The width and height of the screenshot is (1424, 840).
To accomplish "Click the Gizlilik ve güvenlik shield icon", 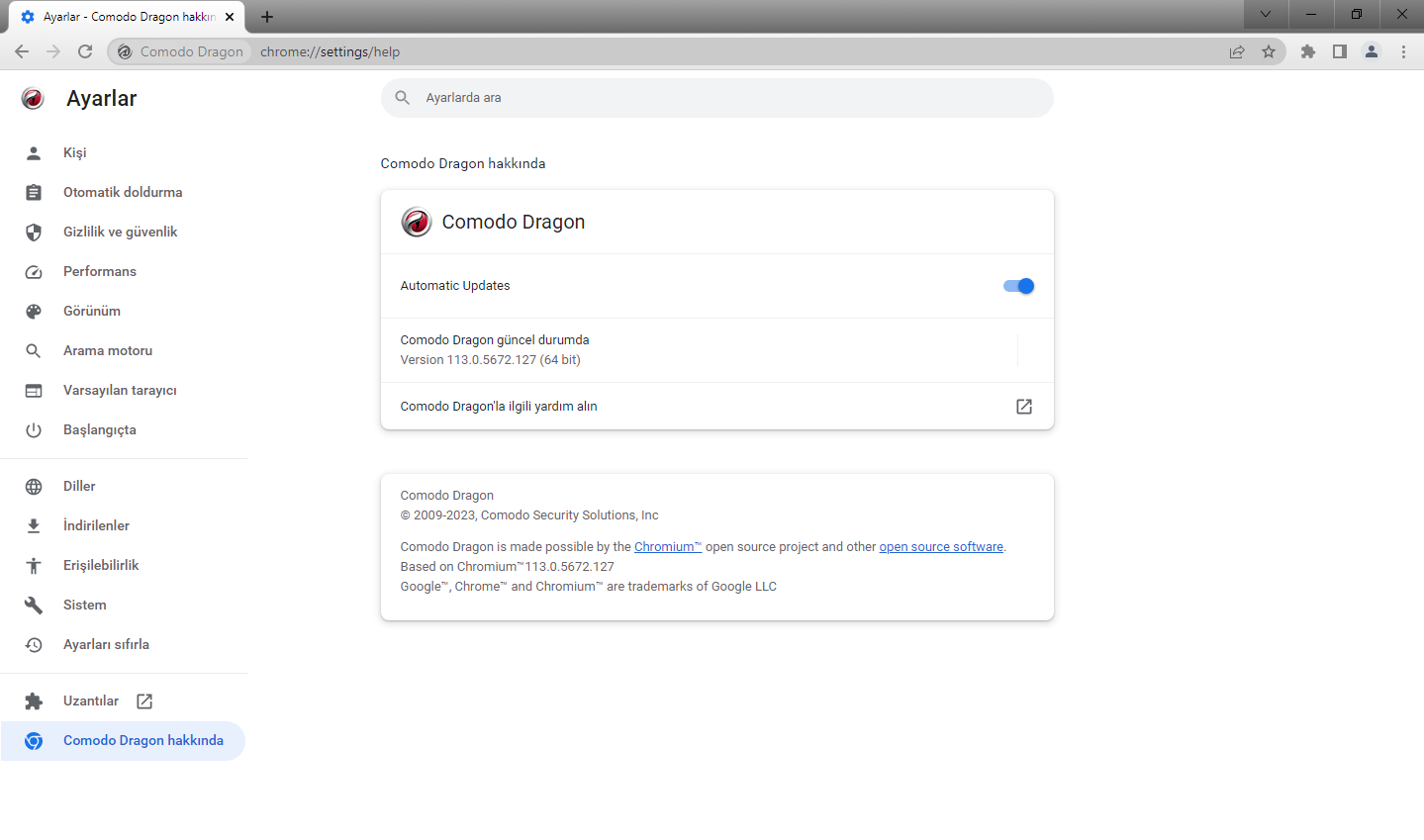I will click(34, 232).
